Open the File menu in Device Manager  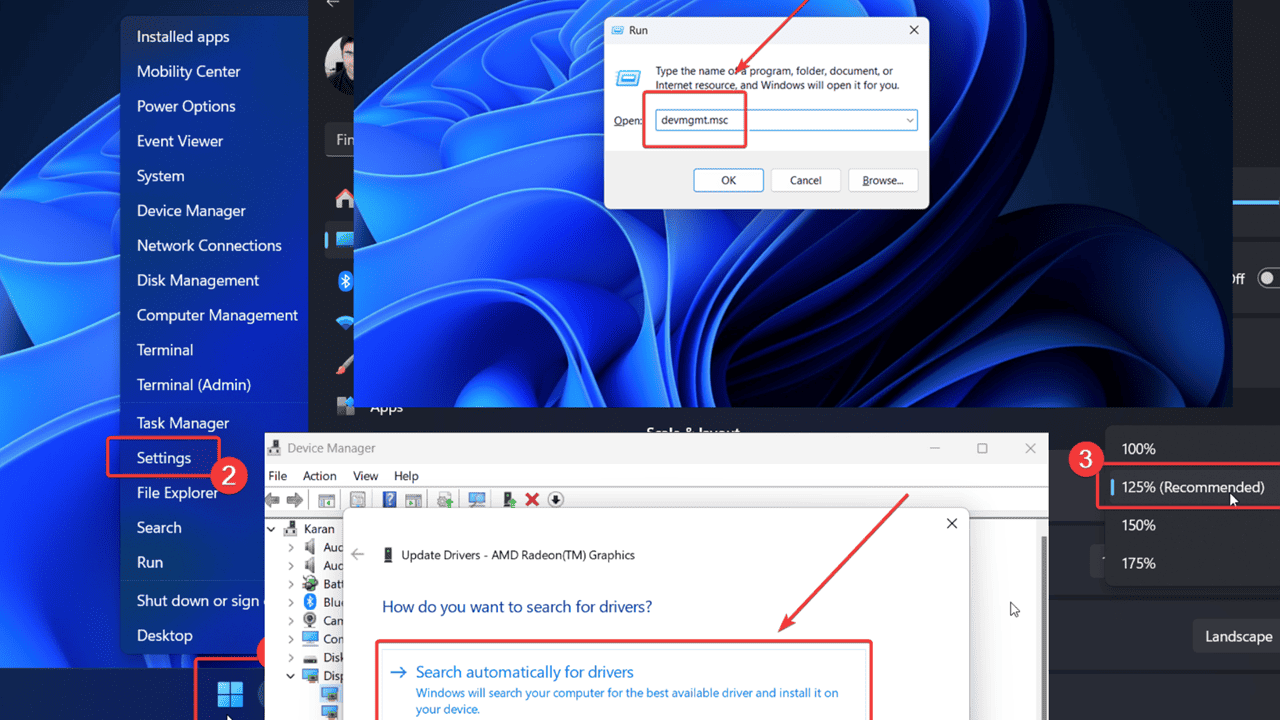[x=278, y=476]
